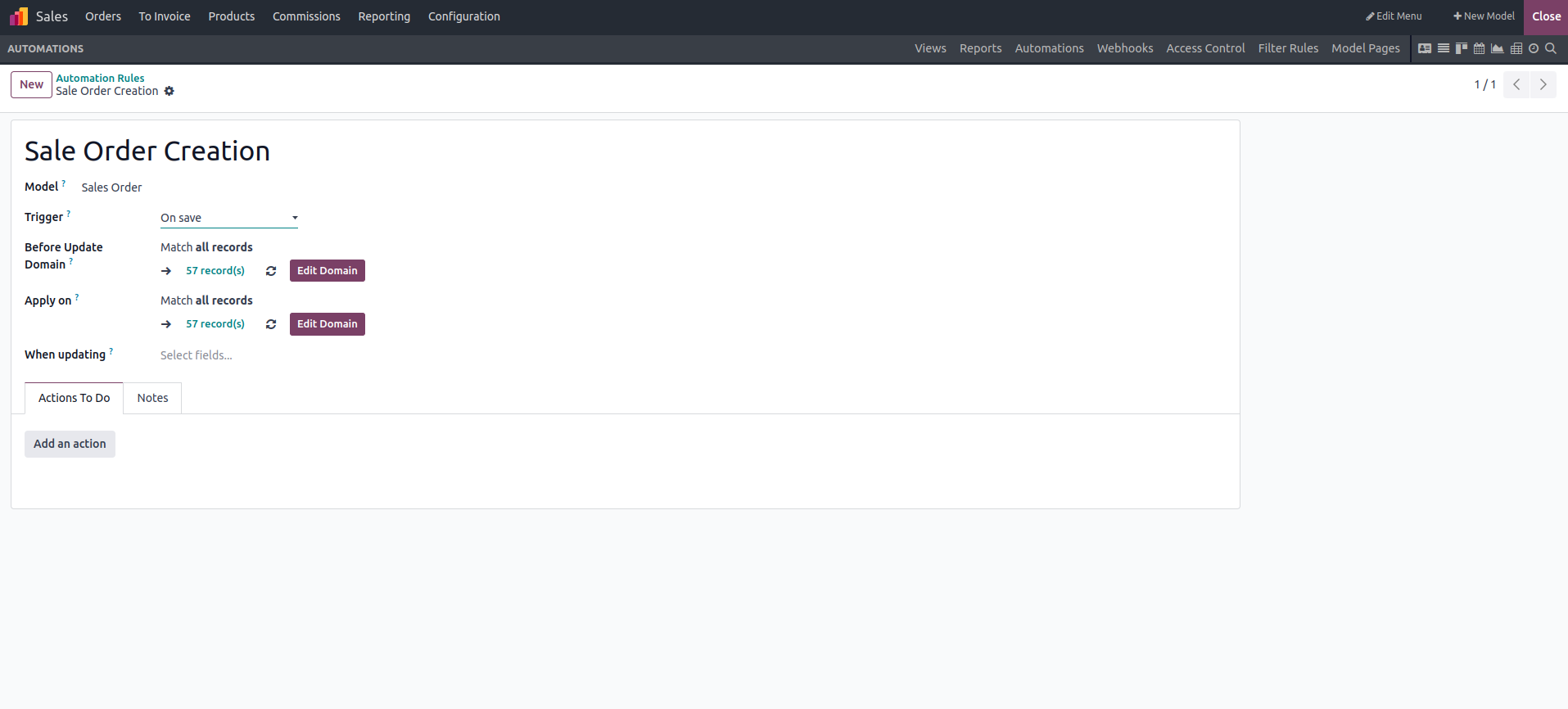This screenshot has width=1568, height=709.
Task: Open the search view magnifier icon
Action: (1551, 48)
